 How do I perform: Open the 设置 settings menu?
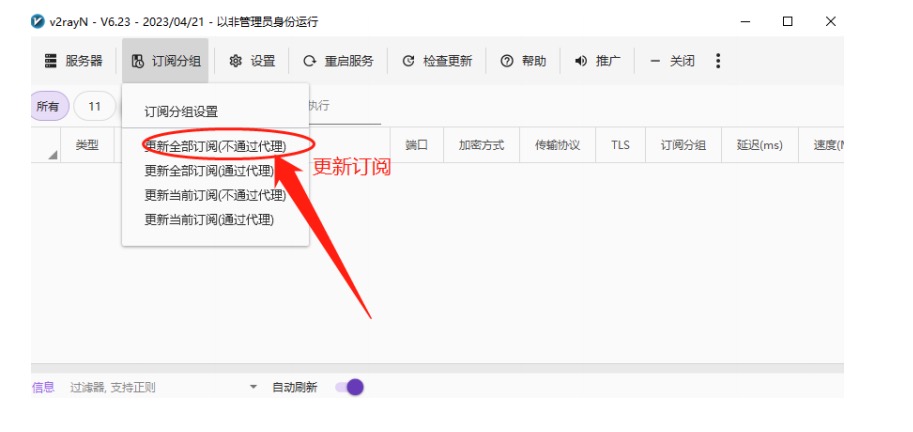click(252, 61)
